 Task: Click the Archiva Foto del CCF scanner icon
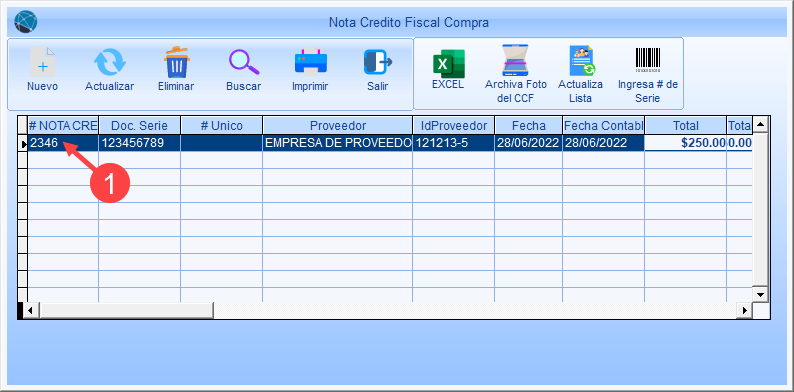tap(515, 61)
